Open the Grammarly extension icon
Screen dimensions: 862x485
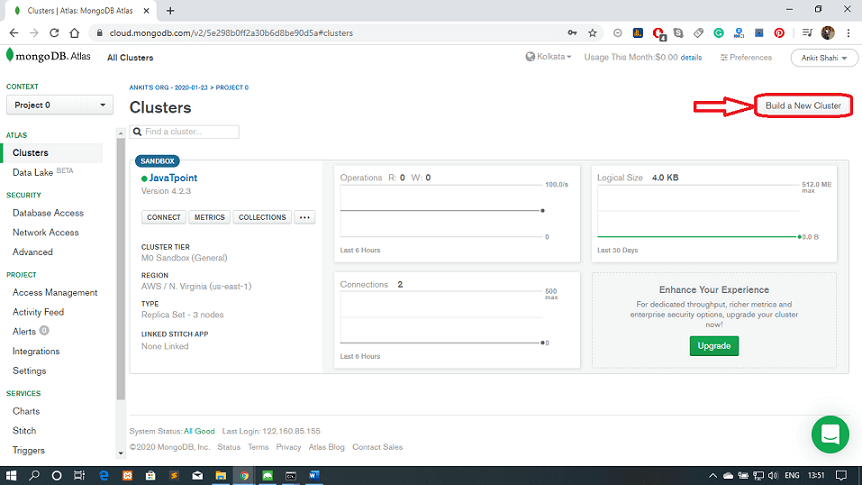tap(719, 33)
